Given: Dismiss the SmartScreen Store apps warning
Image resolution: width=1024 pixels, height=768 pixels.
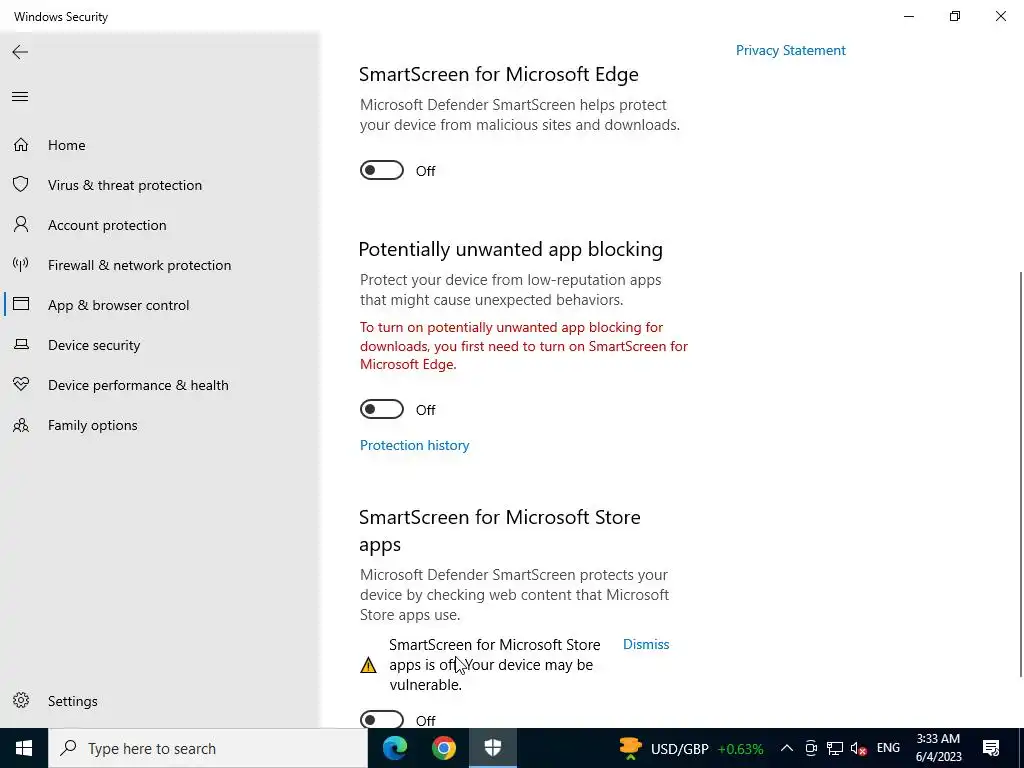Looking at the screenshot, I should click(646, 644).
